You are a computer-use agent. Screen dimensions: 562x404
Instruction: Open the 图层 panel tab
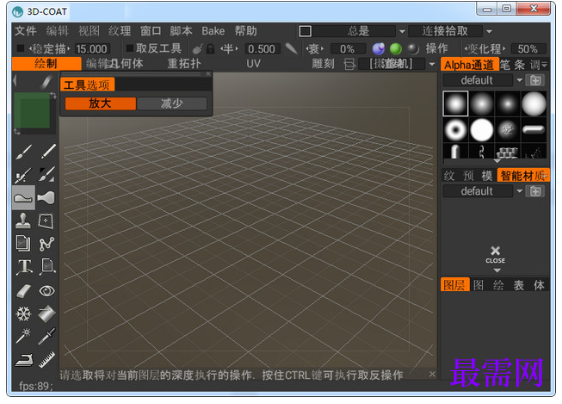point(454,285)
